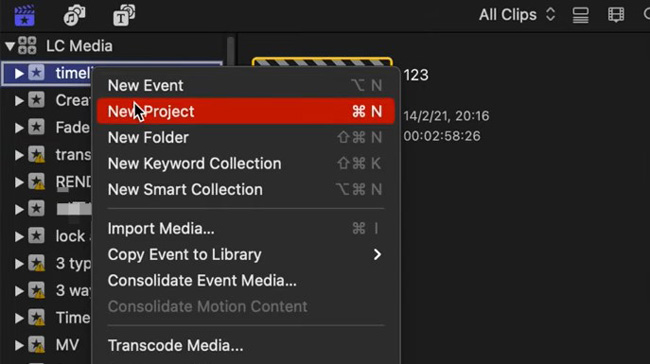Open the All Clips filter dropdown

coord(517,15)
